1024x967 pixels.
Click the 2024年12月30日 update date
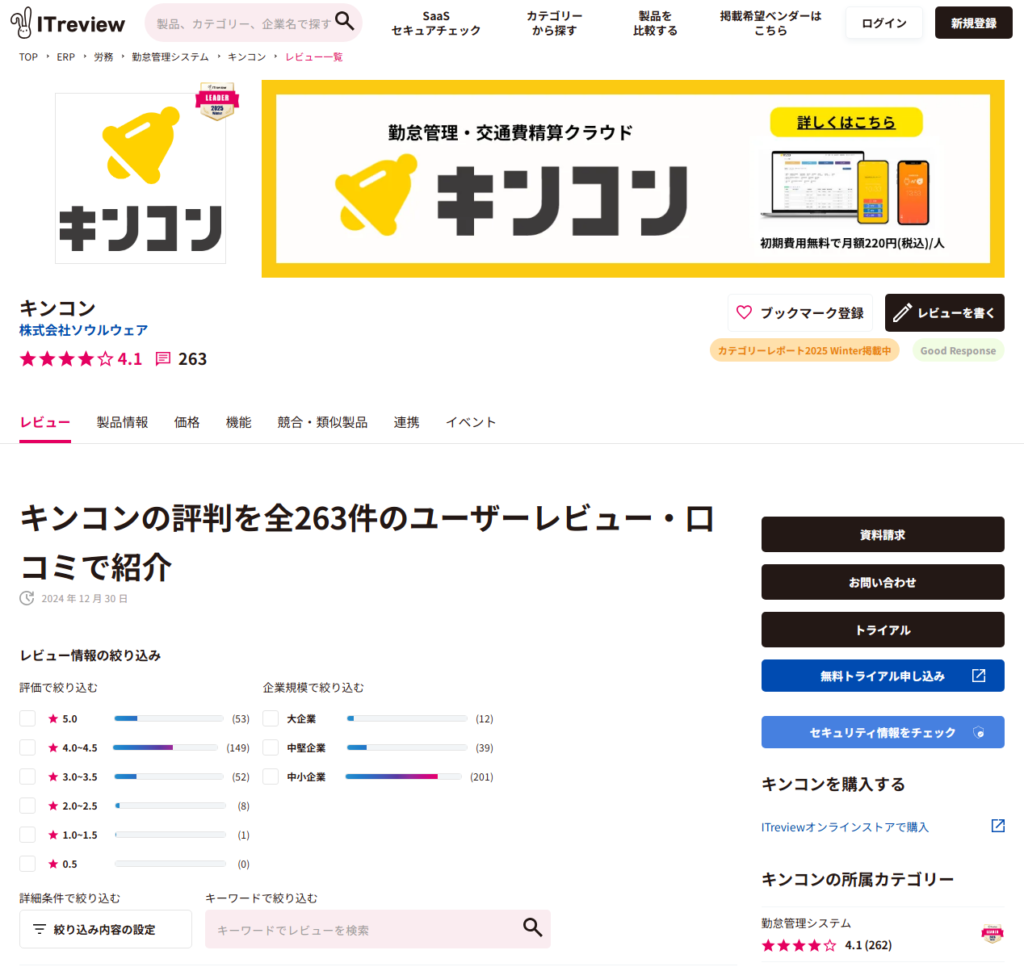tap(84, 598)
